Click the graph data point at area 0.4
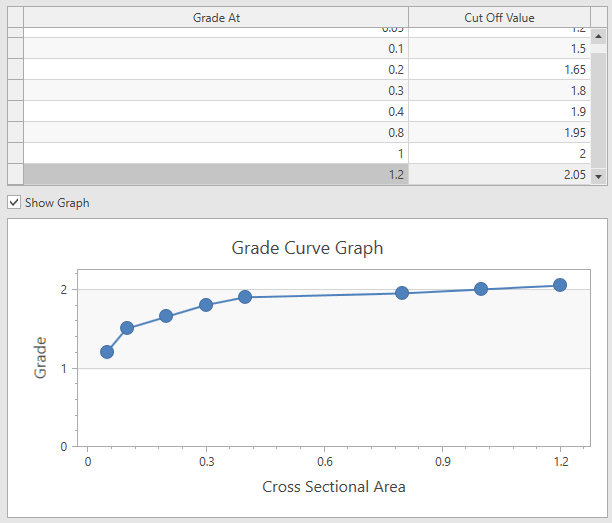612x523 pixels. [x=245, y=297]
